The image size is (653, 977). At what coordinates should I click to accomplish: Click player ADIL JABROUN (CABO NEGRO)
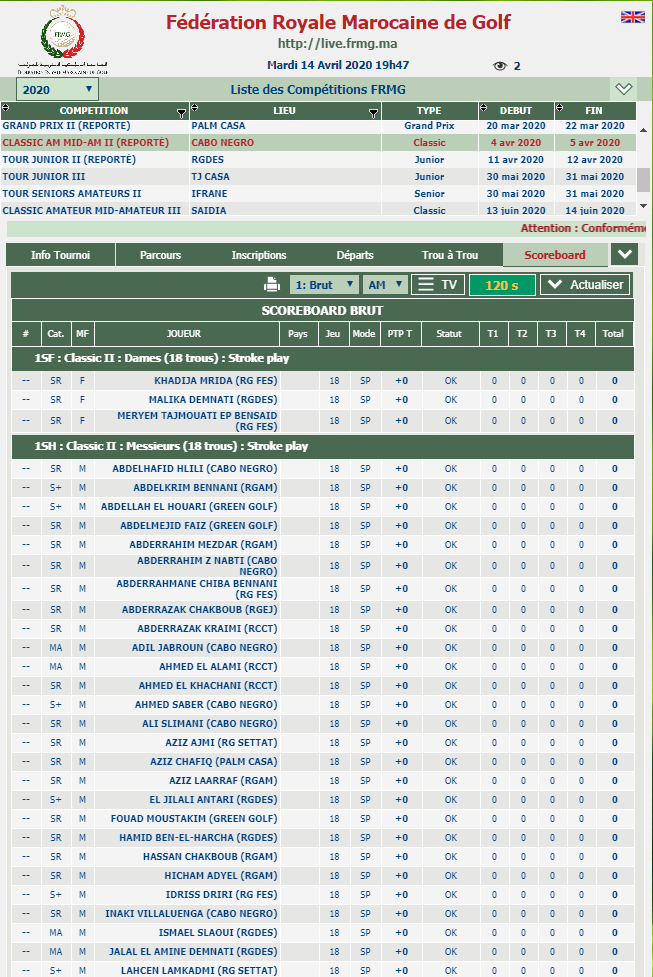(x=204, y=647)
